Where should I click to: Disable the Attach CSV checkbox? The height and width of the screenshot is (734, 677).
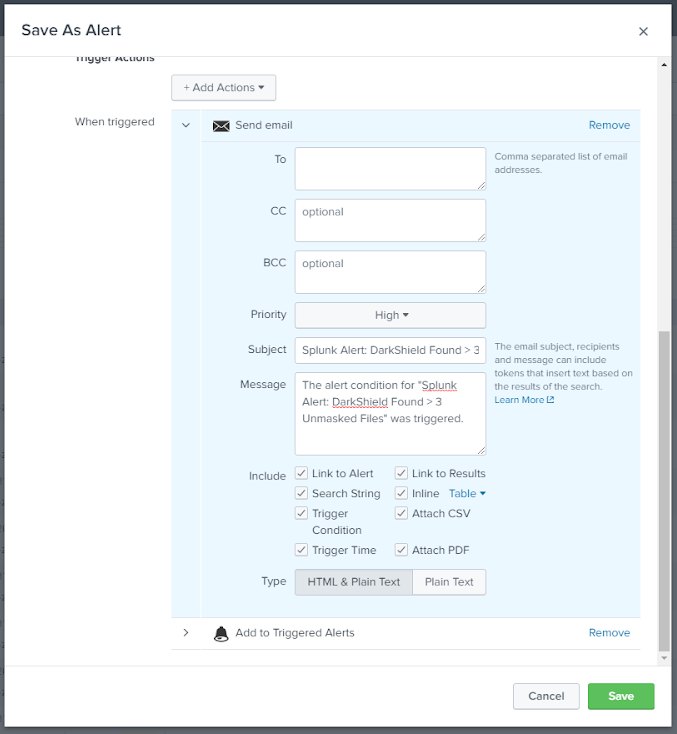[x=401, y=513]
